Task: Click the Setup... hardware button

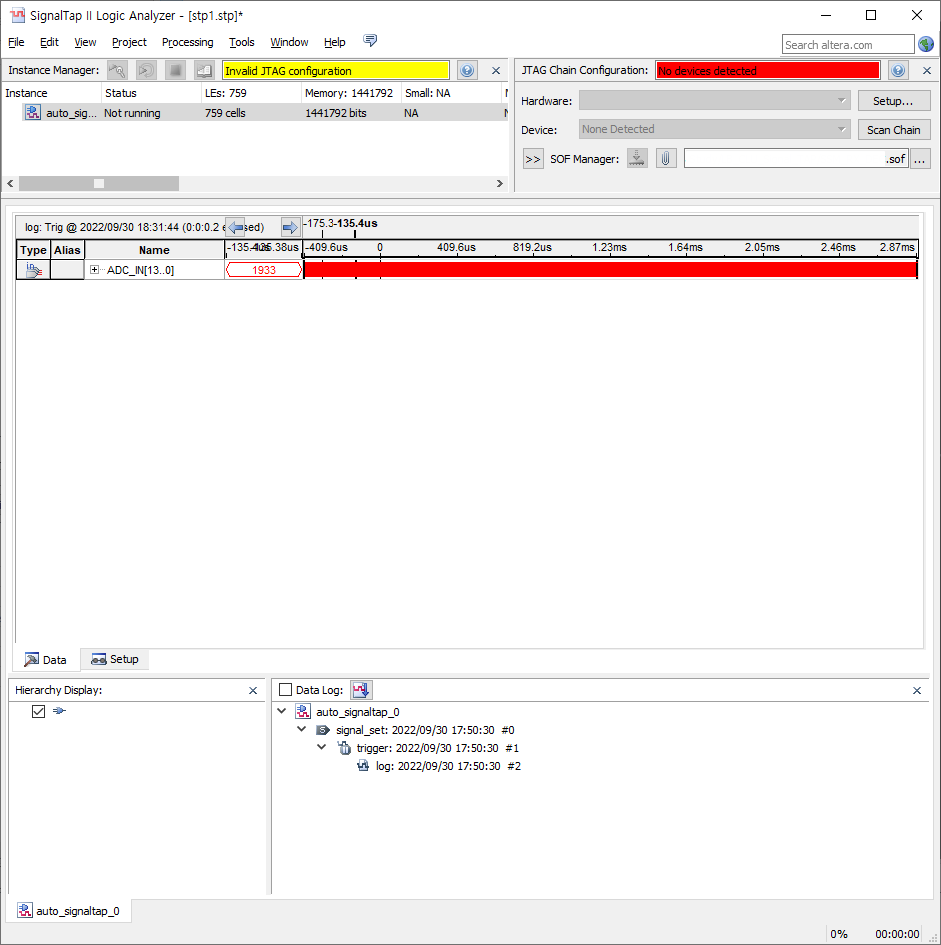Action: (894, 101)
